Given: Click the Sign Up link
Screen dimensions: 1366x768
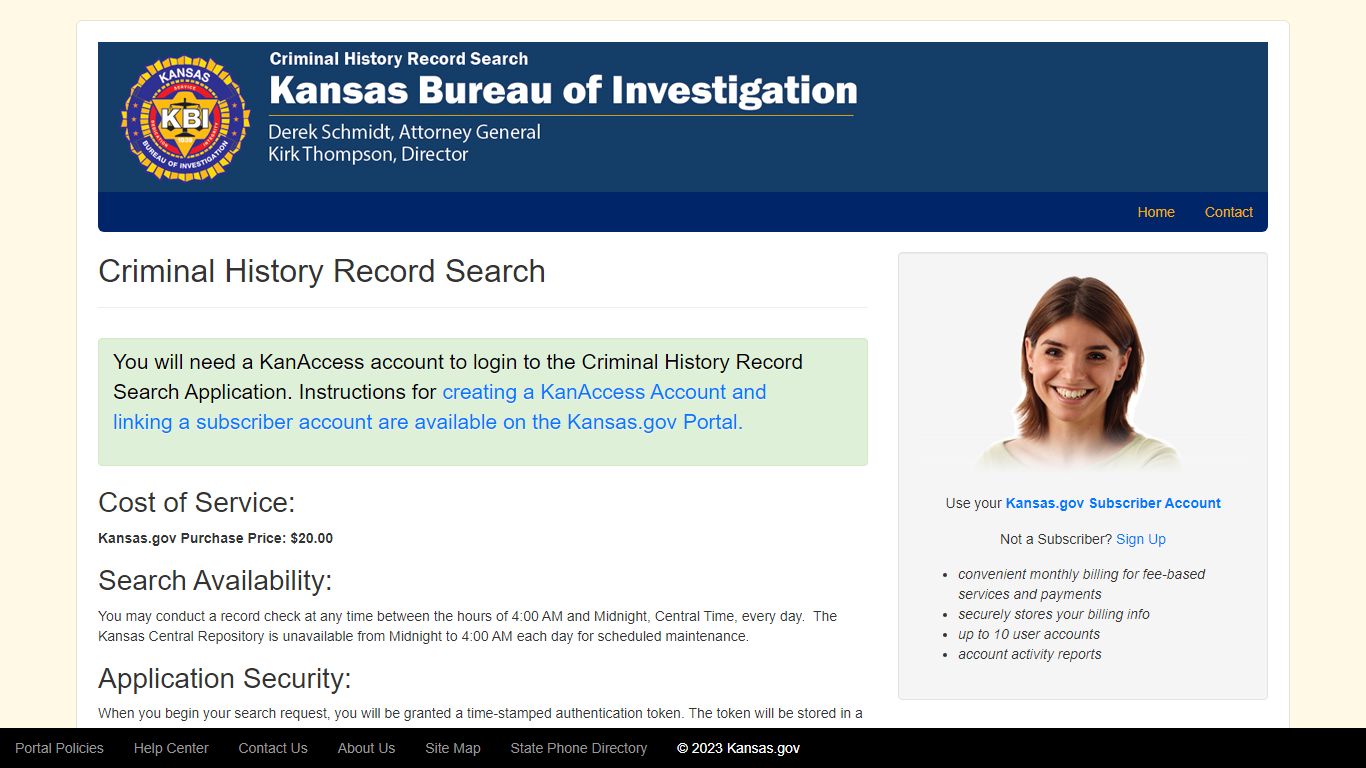Looking at the screenshot, I should [x=1141, y=539].
